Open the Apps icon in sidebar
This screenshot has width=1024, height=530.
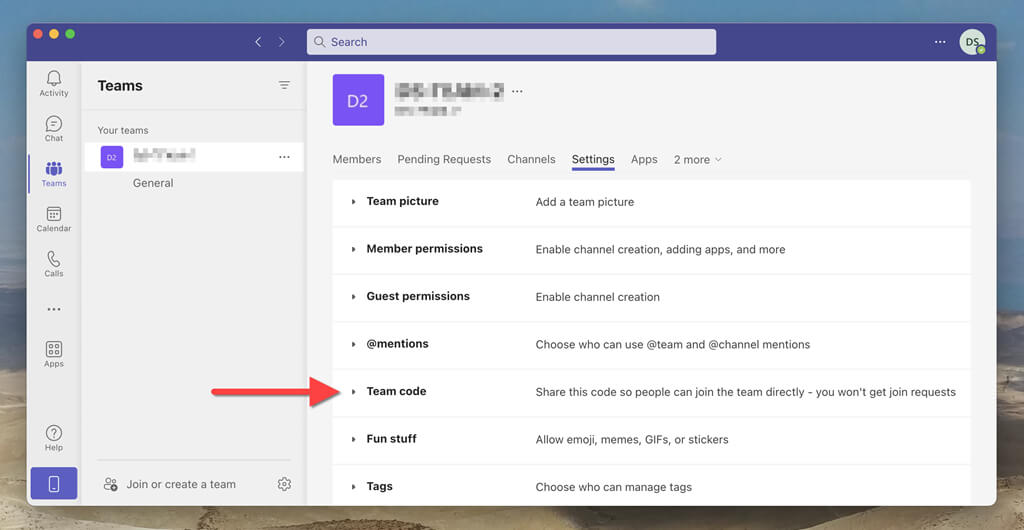coord(54,353)
